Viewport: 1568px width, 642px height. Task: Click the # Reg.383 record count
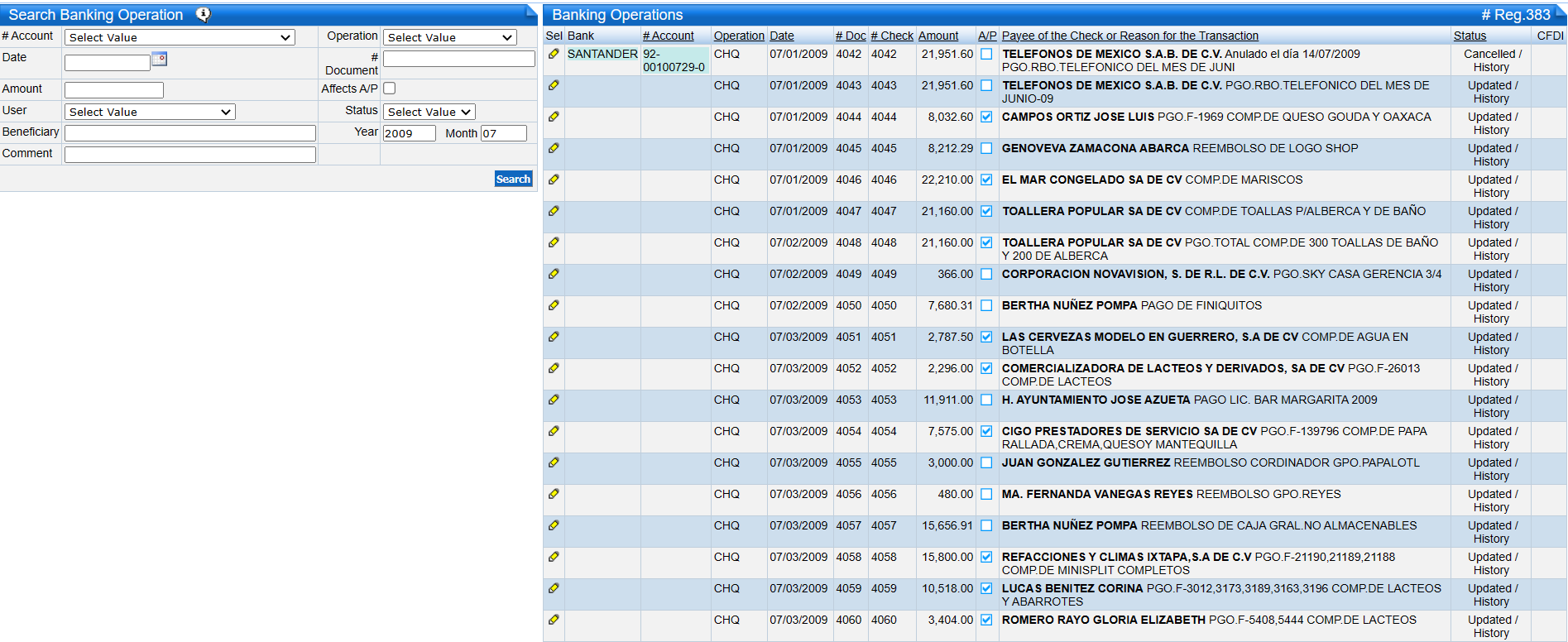click(x=1516, y=15)
